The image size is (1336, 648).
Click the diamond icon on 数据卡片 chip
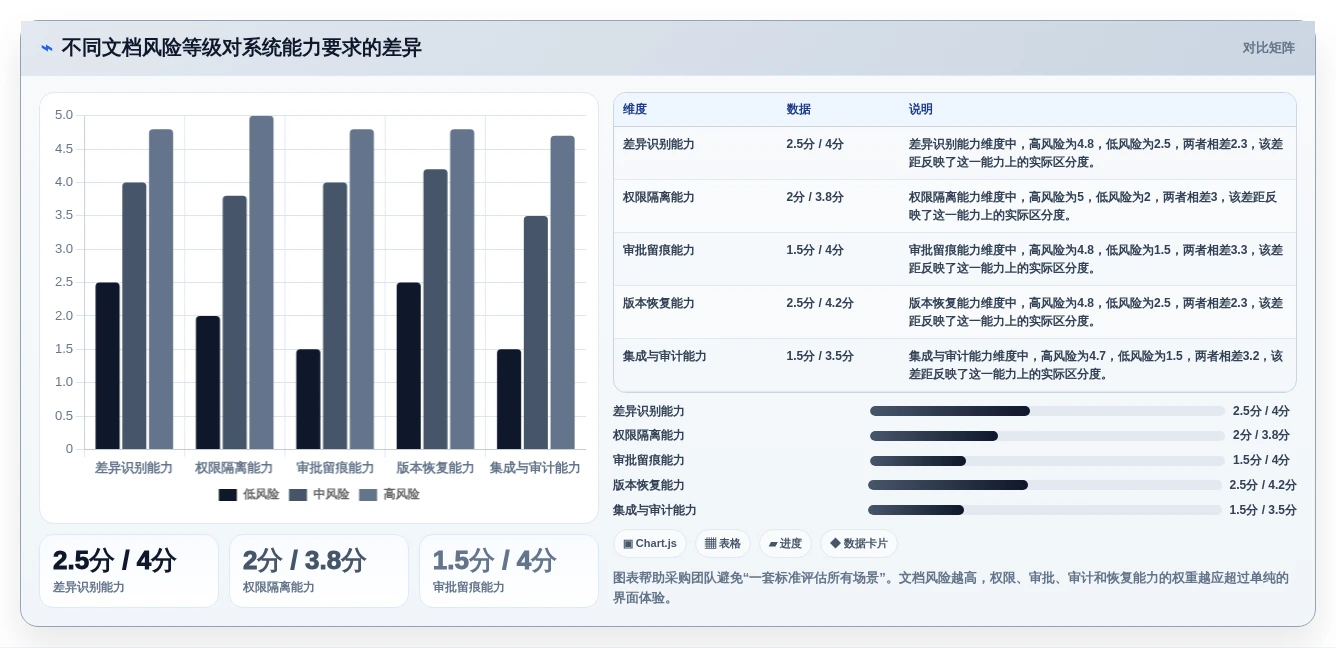click(x=835, y=544)
